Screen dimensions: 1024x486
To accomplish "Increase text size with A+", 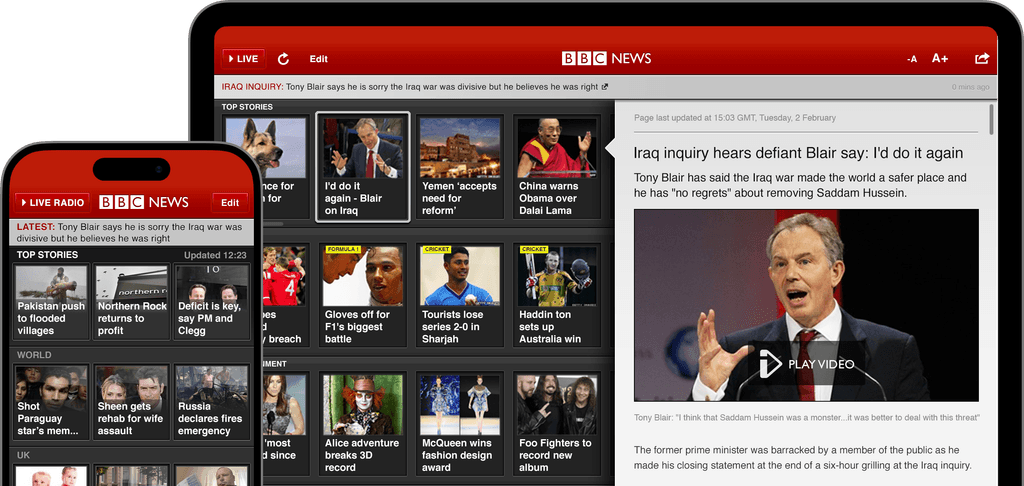I will point(940,59).
